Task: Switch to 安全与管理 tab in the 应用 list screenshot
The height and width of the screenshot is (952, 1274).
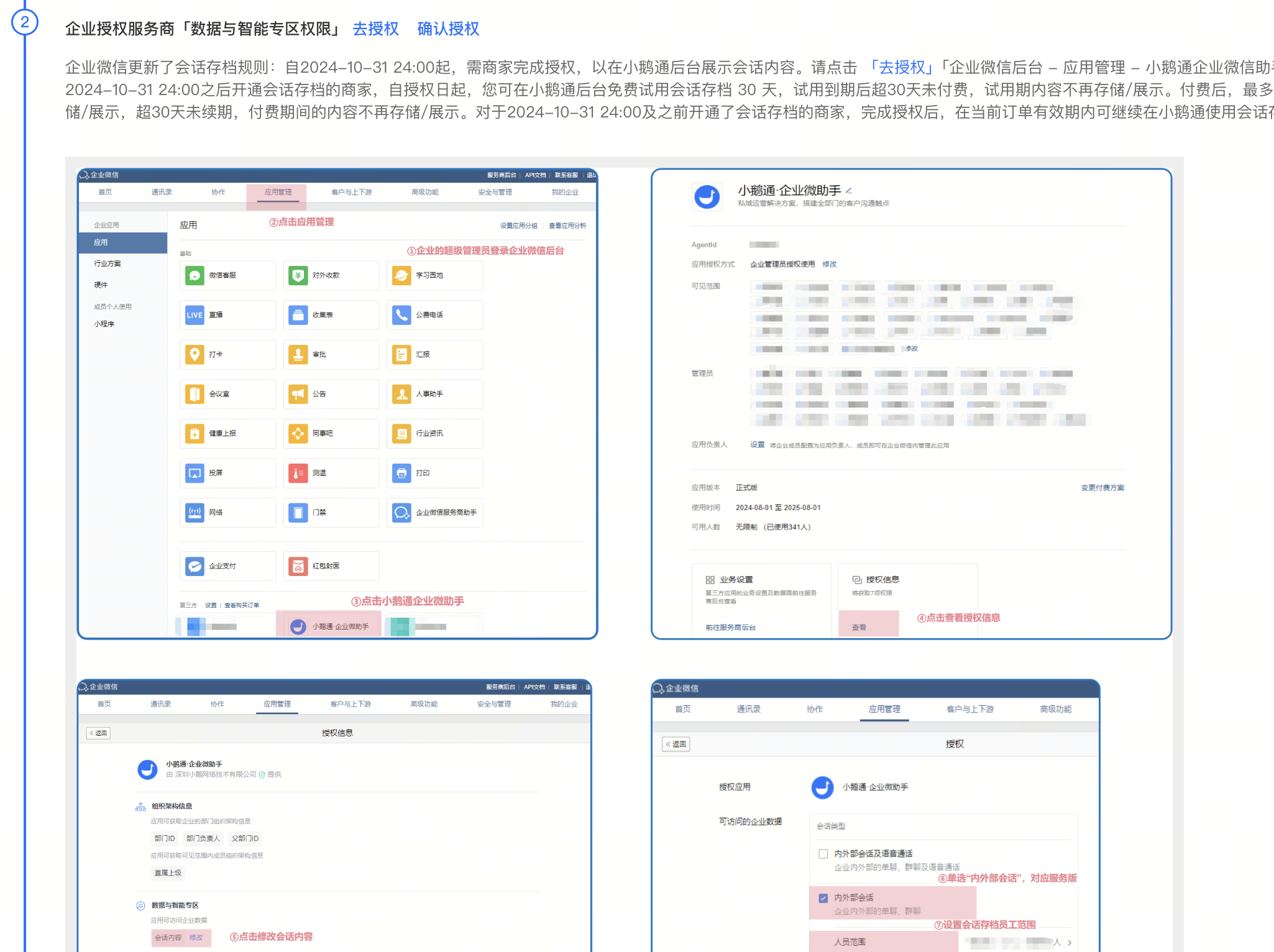Action: (495, 192)
